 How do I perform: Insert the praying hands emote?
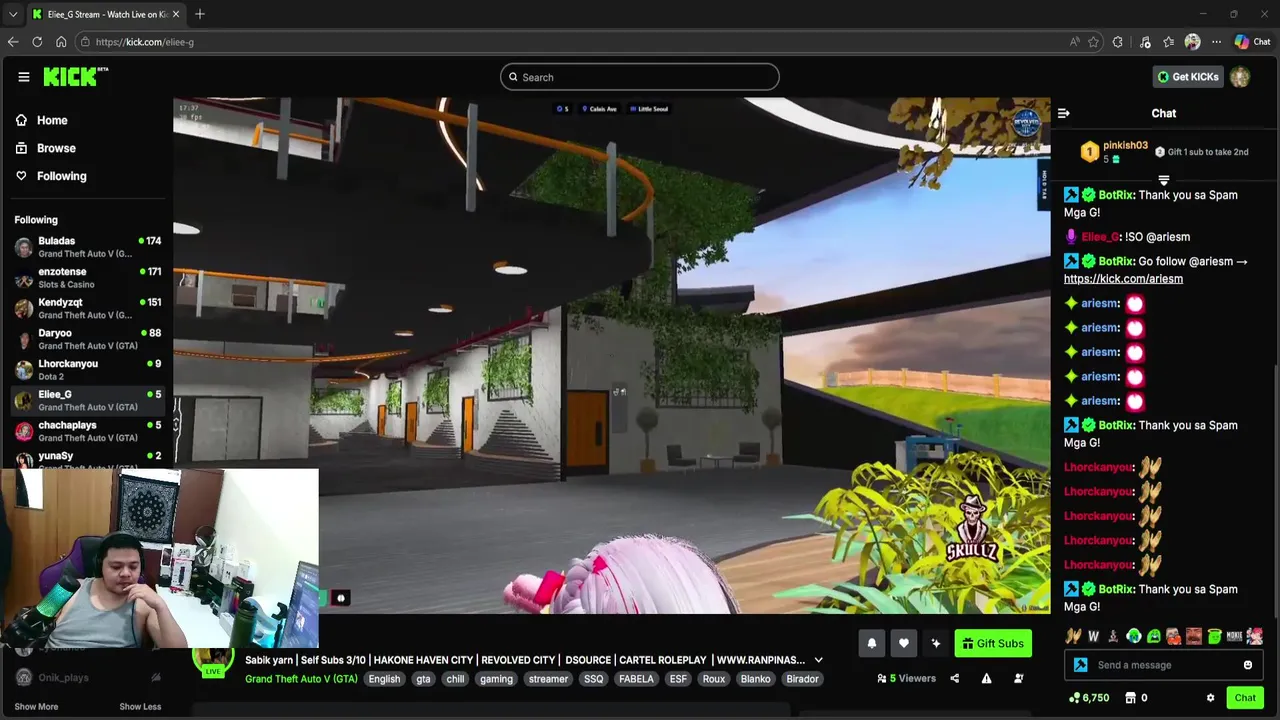[1074, 636]
